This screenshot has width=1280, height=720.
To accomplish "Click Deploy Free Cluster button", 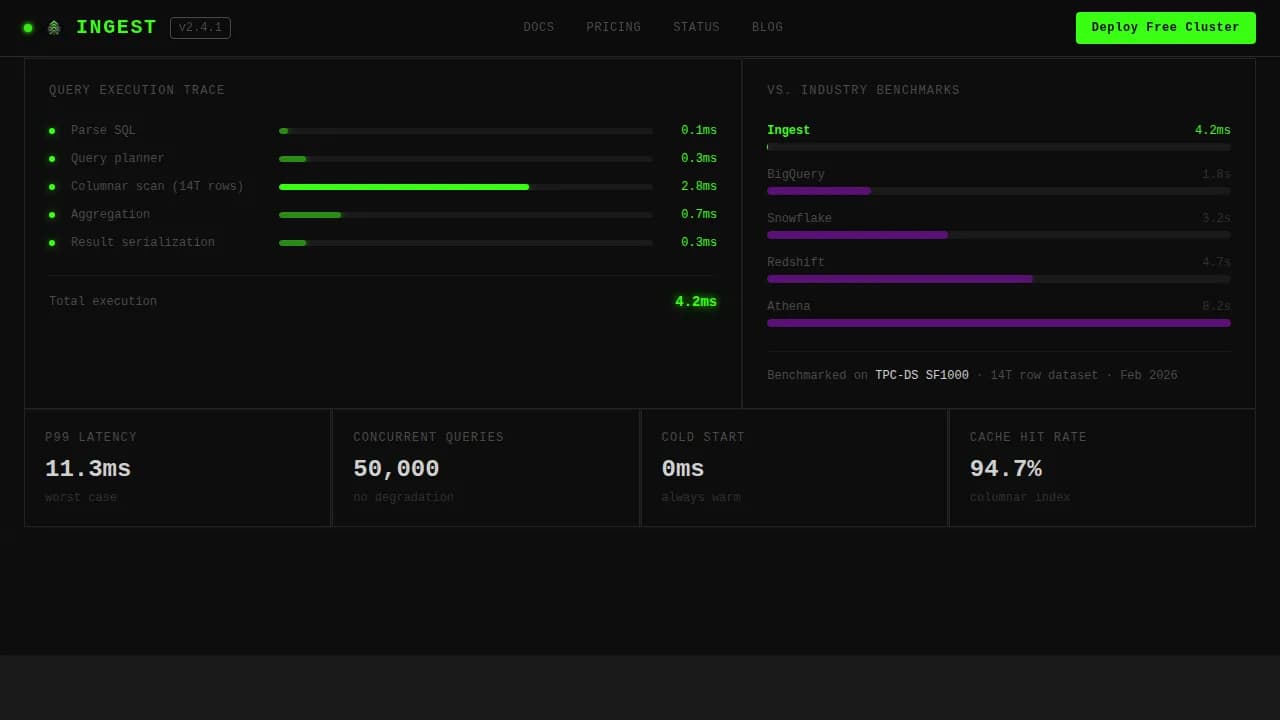I will [1165, 28].
